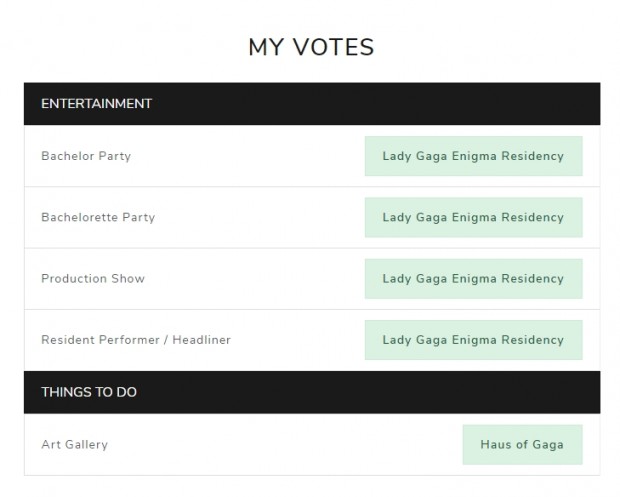
Task: Click the Haus of Gaga vote
Action: (x=522, y=444)
